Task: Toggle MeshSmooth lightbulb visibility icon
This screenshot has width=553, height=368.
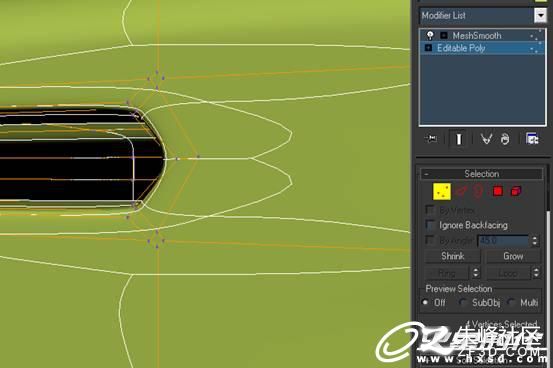Action: click(x=430, y=35)
